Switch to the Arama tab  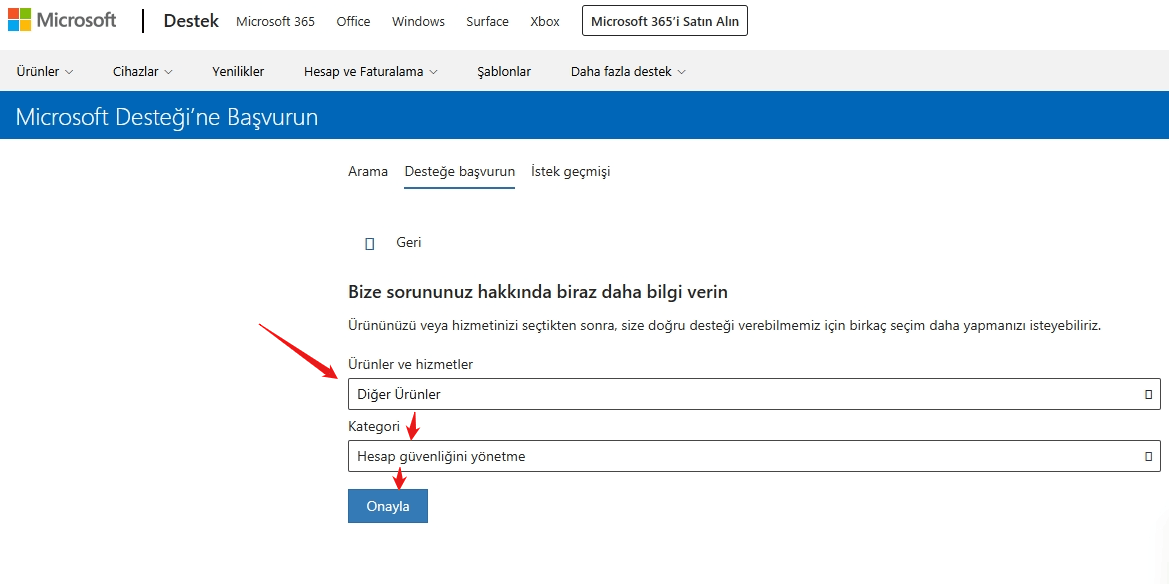368,172
